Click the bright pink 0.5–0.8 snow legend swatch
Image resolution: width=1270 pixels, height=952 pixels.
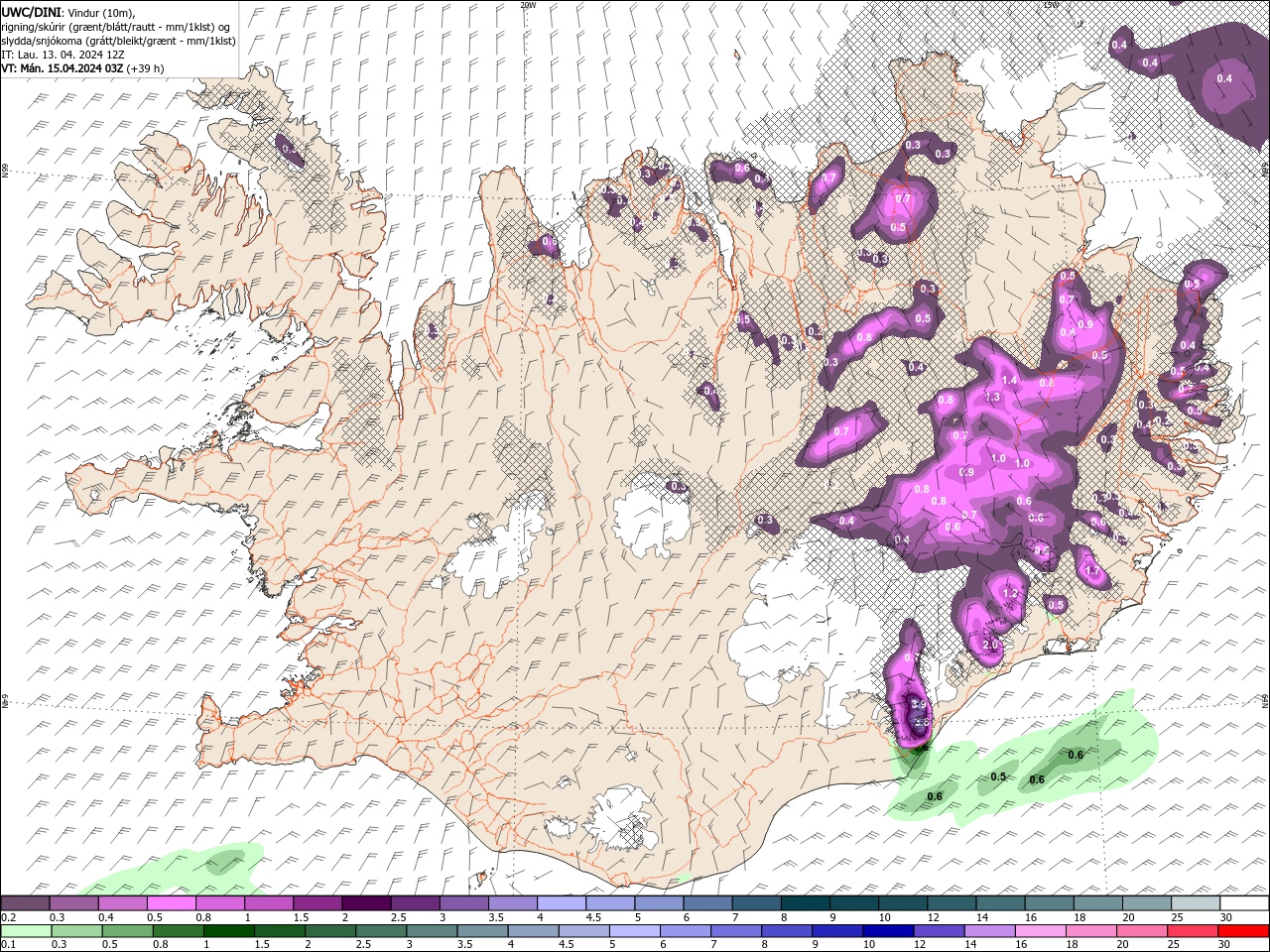(172, 903)
